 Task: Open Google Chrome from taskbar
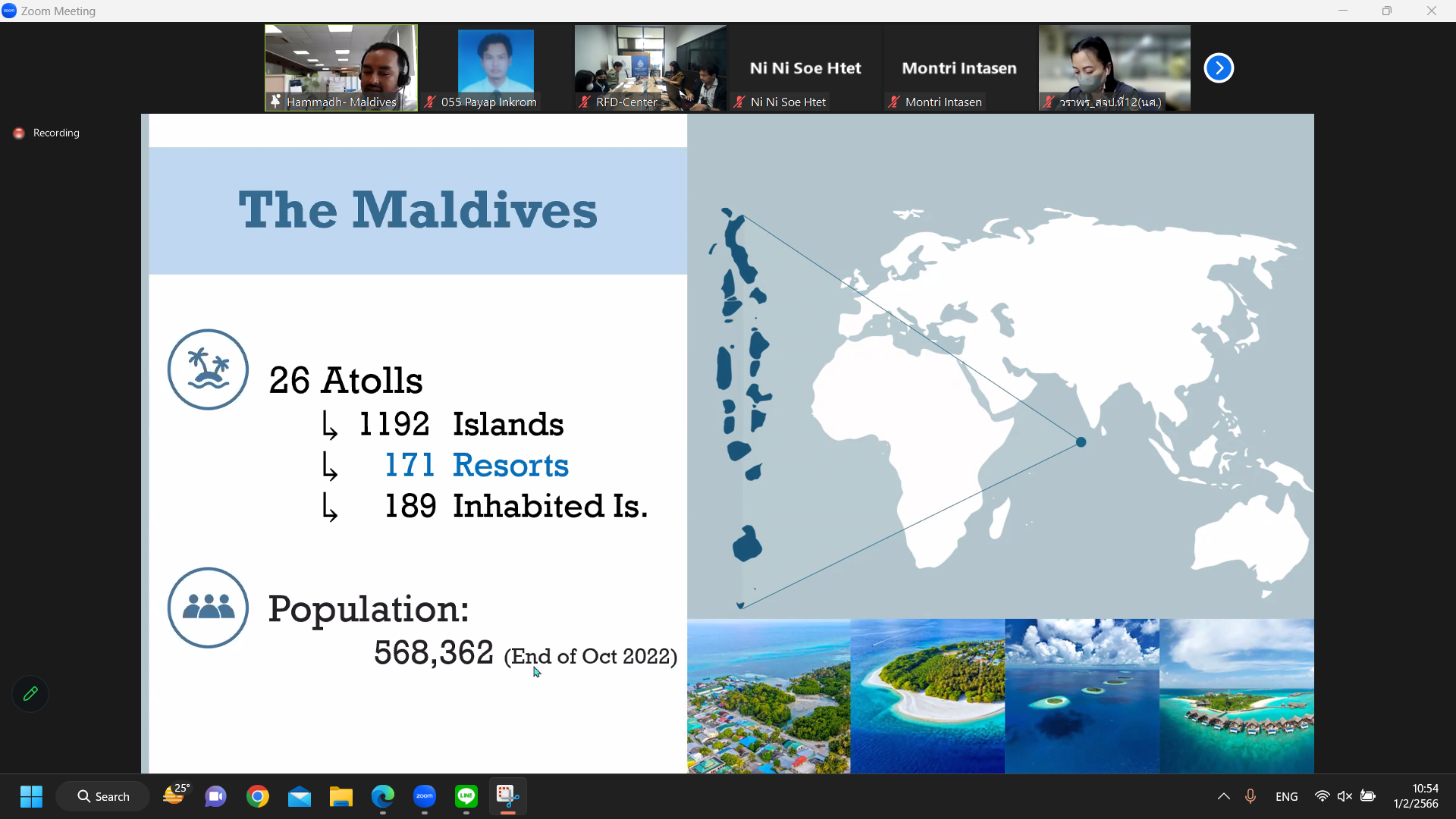point(258,796)
